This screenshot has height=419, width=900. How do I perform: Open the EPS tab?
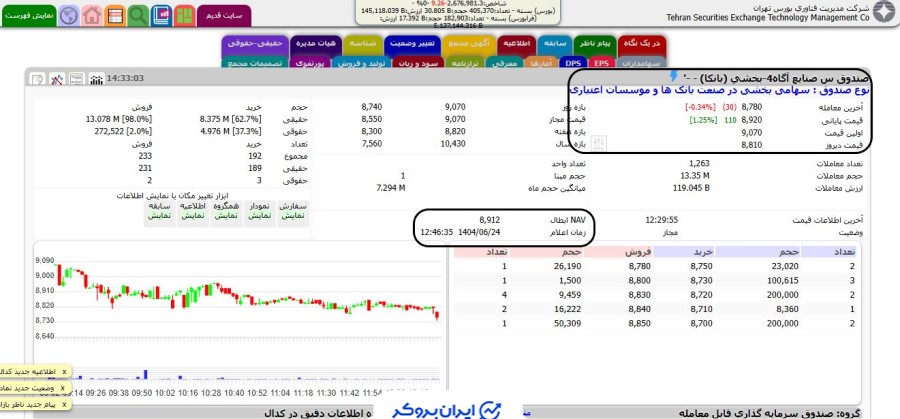[601, 63]
